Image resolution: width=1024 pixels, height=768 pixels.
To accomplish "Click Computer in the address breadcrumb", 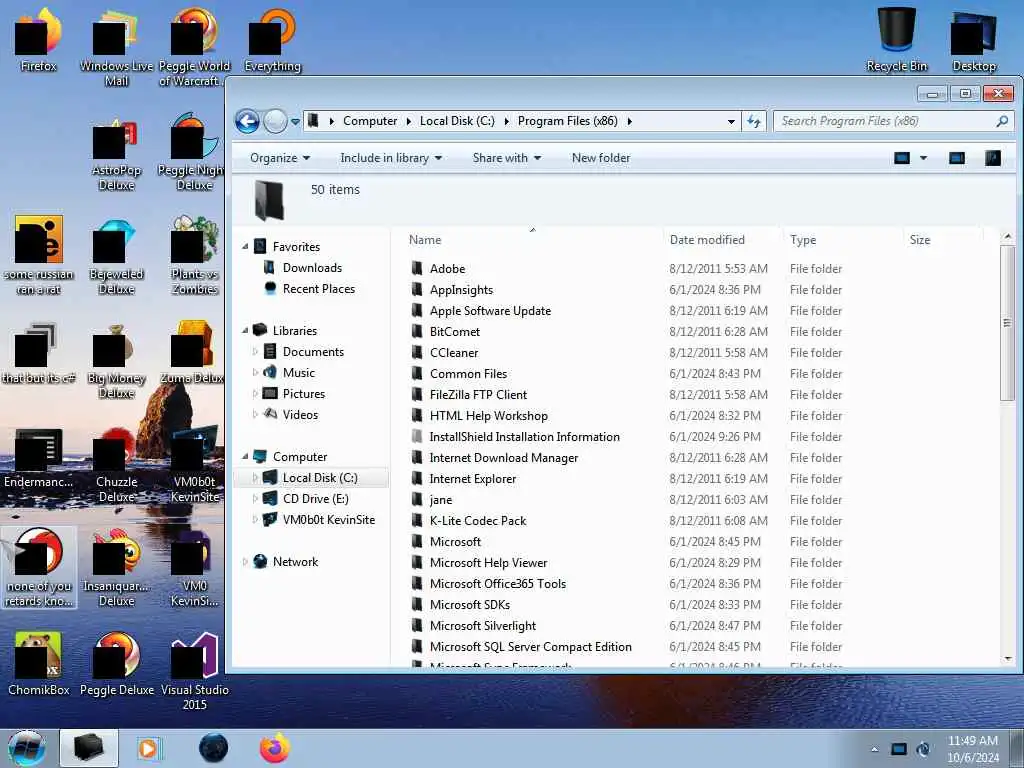I will (370, 121).
